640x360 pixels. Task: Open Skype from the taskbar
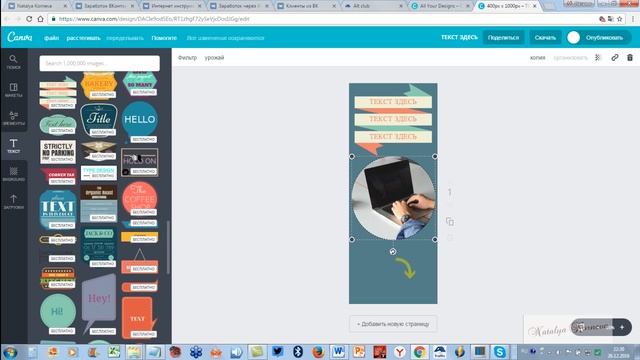click(500, 352)
